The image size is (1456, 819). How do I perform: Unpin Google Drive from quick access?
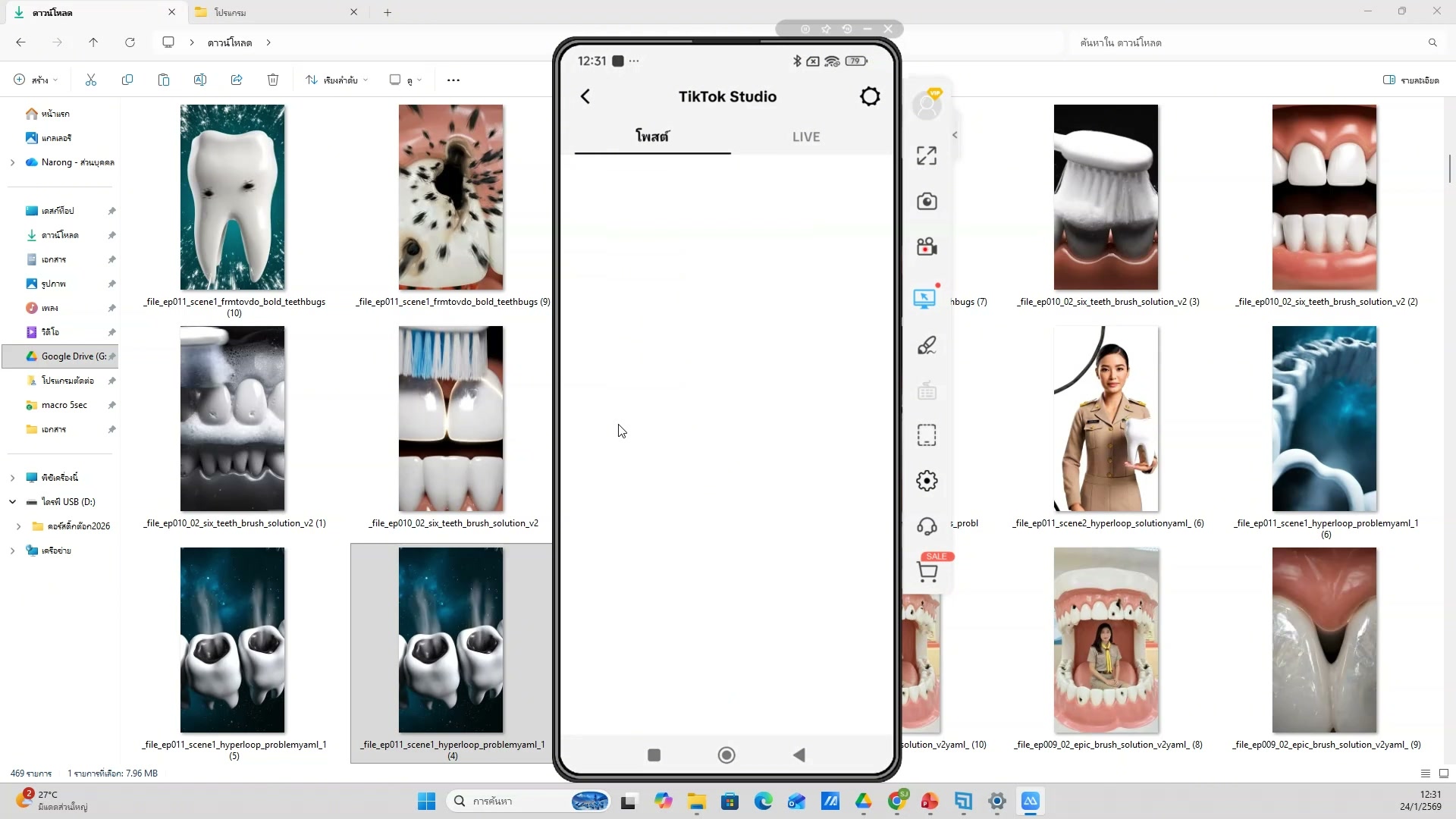(111, 356)
